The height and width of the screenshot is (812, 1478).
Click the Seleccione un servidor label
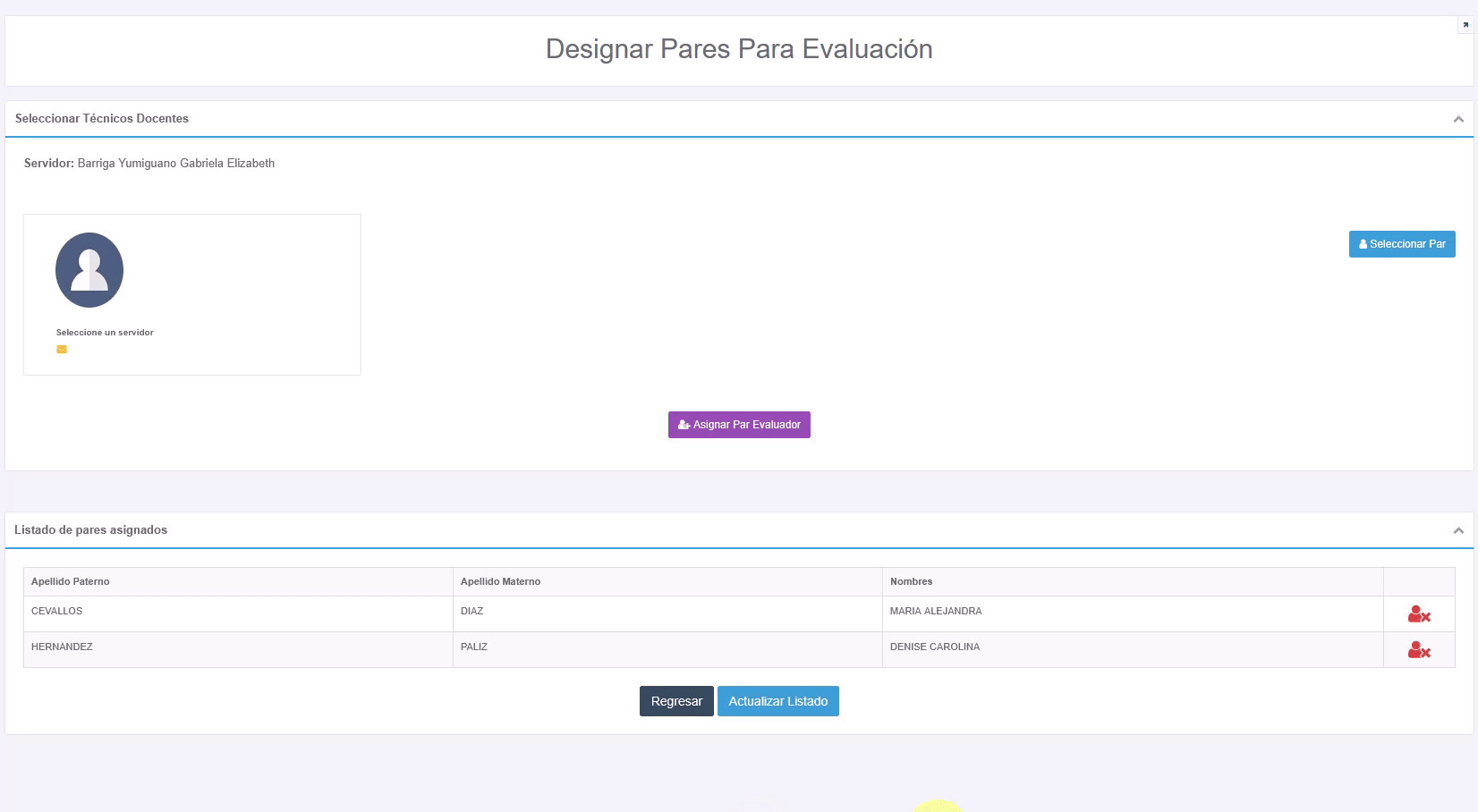click(105, 333)
